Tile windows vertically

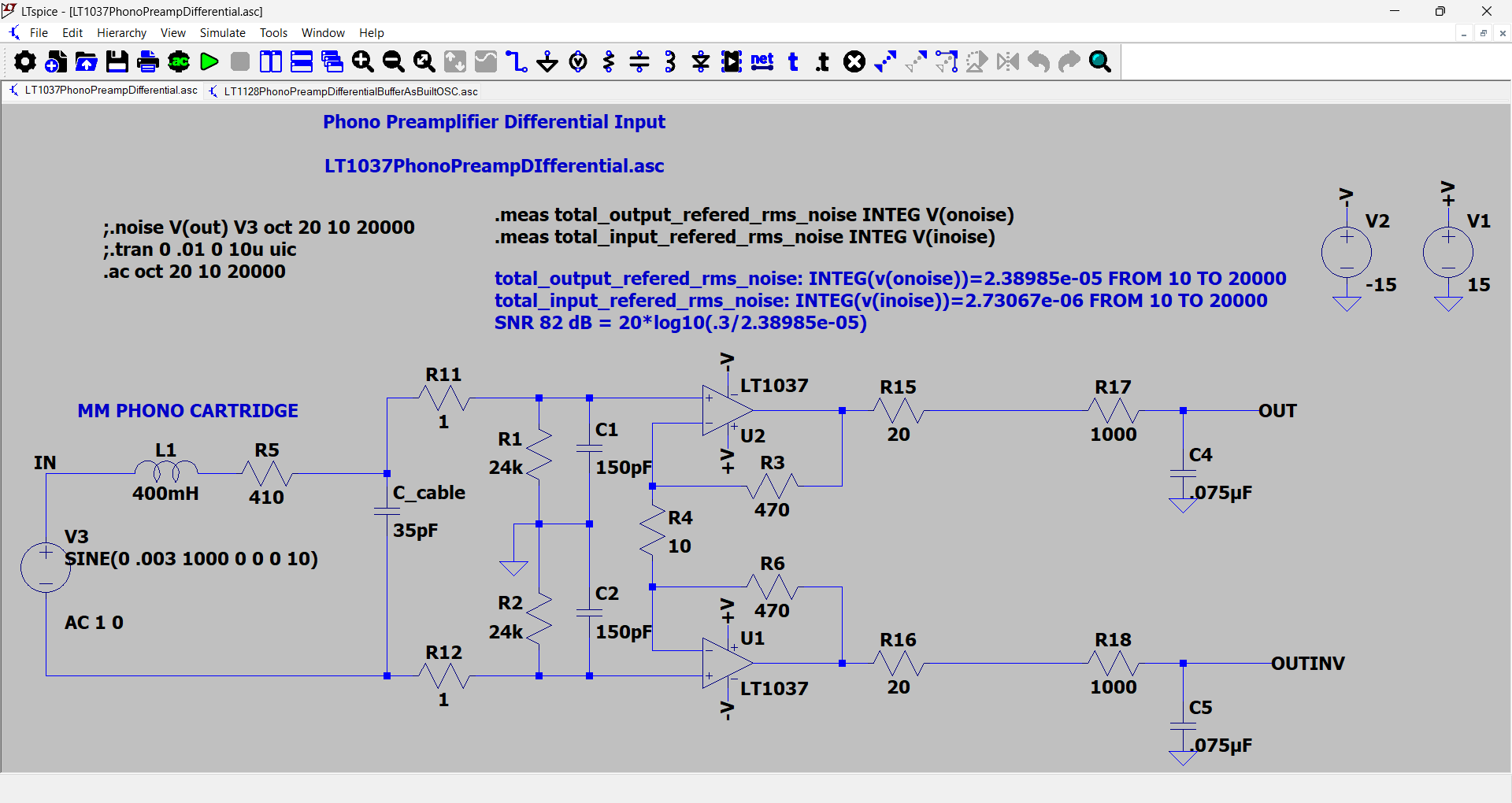[271, 61]
